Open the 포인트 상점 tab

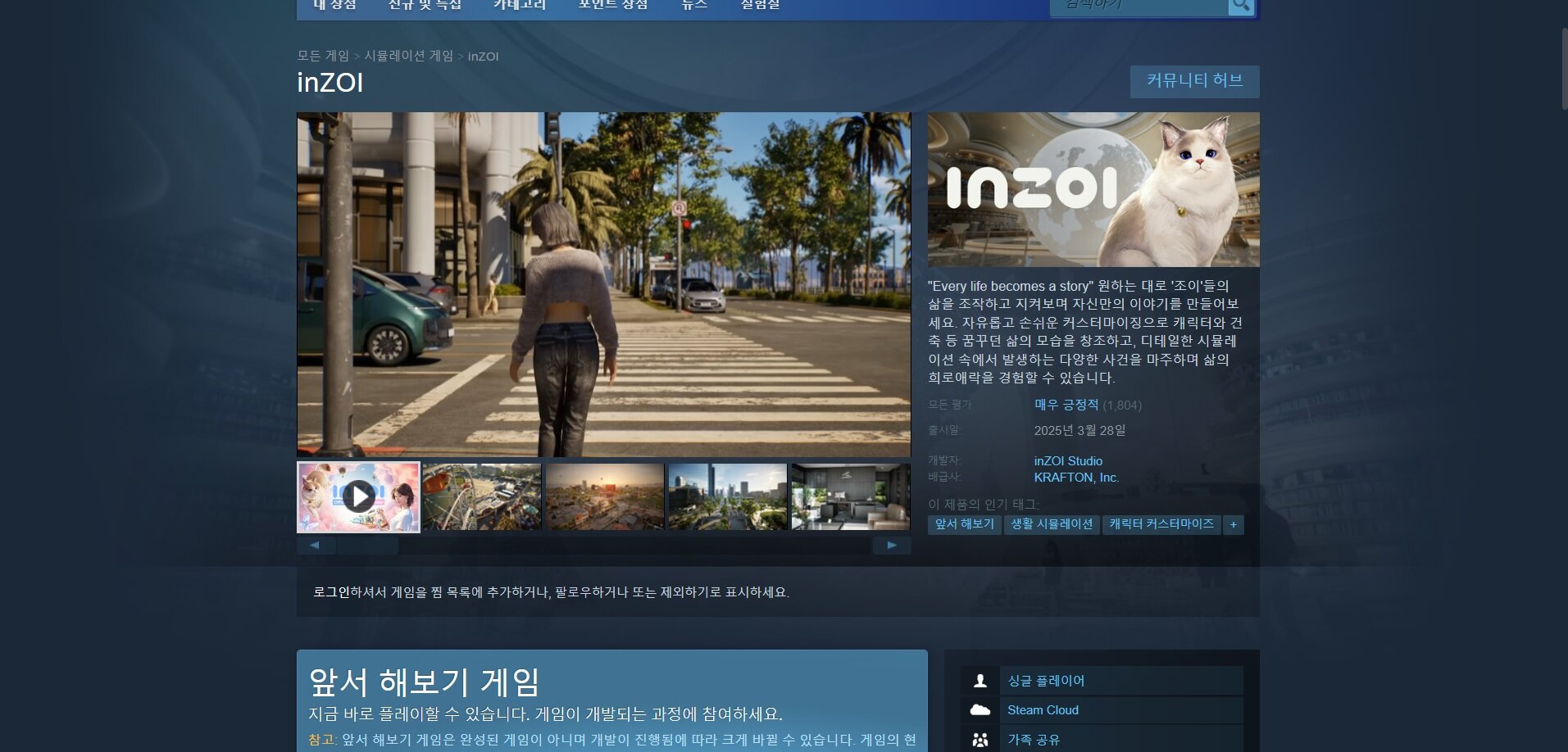point(613,5)
